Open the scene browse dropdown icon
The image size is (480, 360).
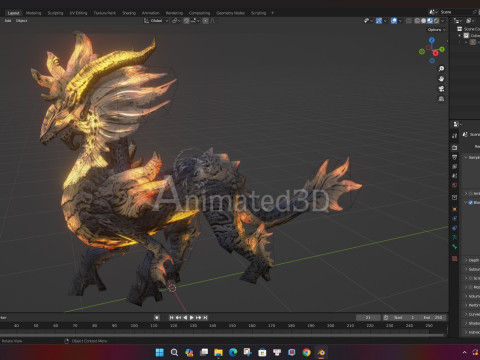(433, 12)
